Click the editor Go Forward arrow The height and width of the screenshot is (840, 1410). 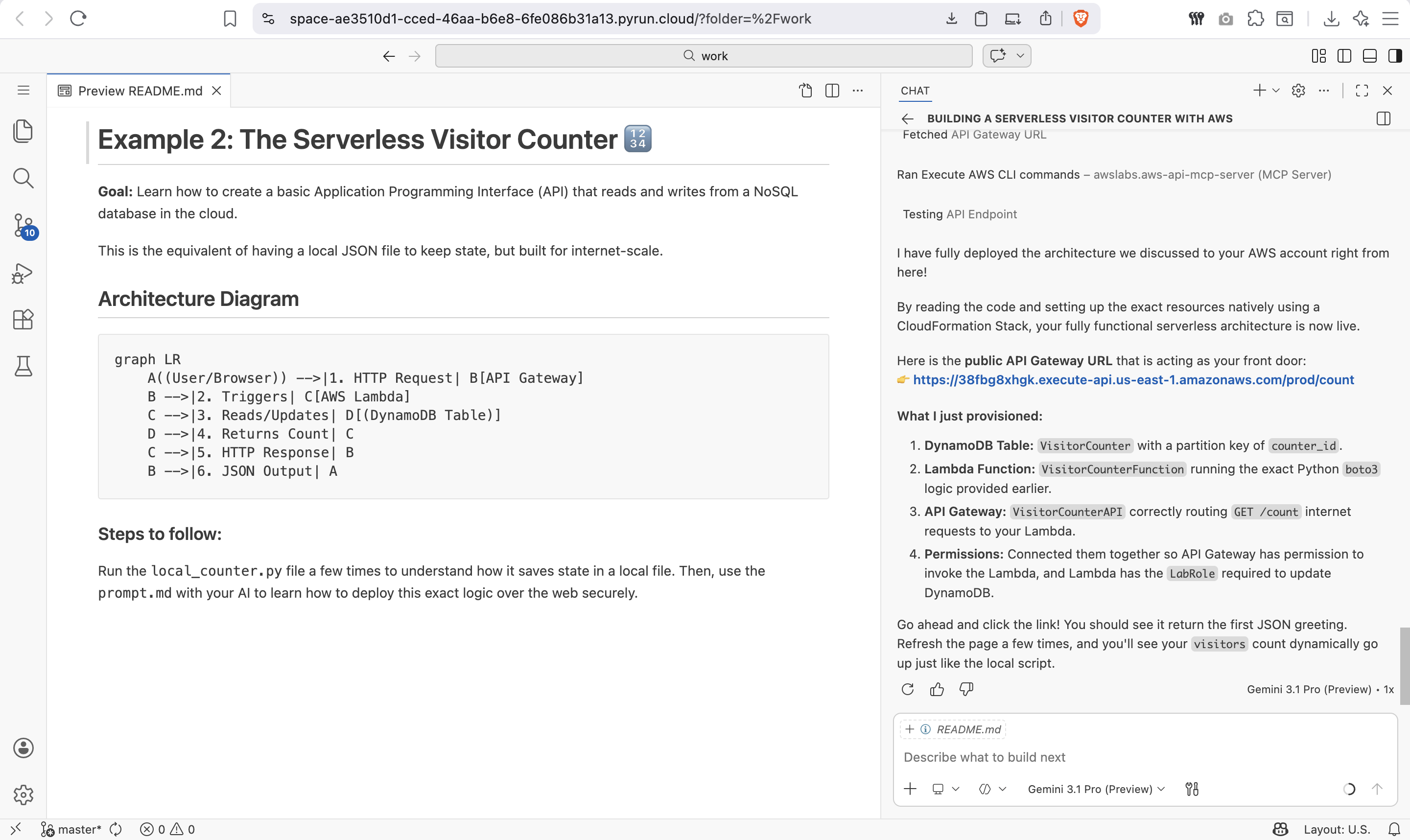(x=415, y=56)
